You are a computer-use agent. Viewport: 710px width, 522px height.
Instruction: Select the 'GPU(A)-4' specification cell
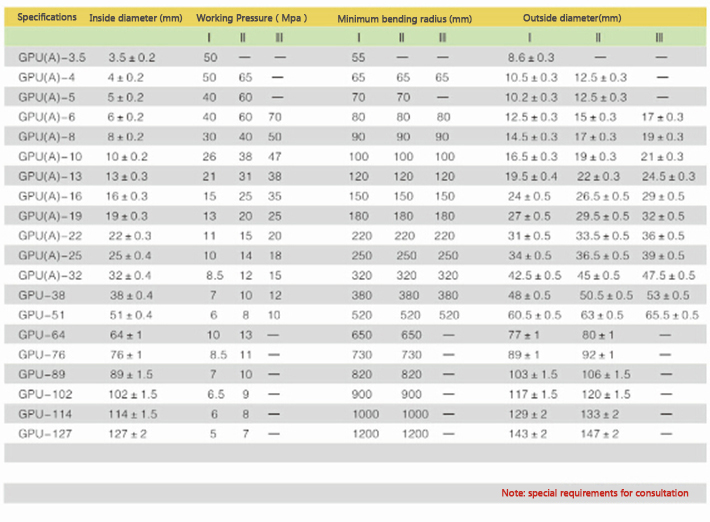[46, 77]
